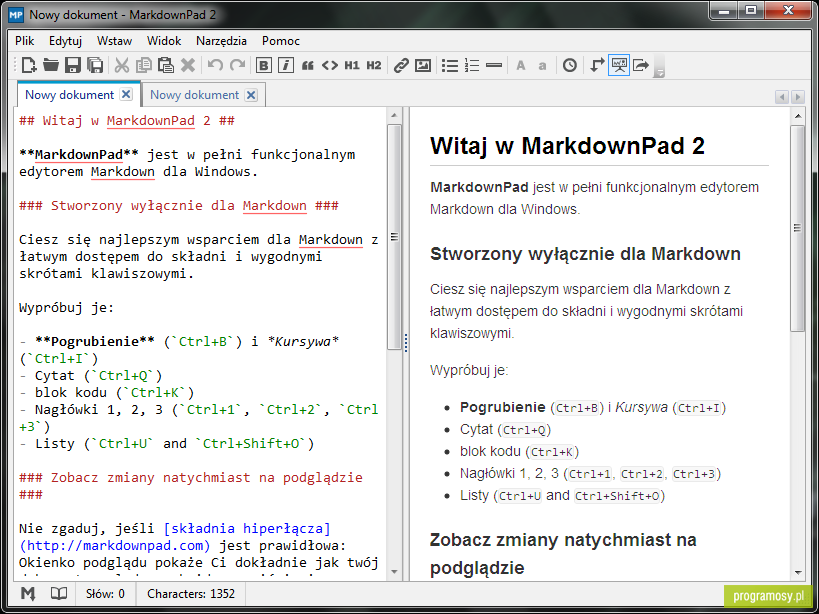Expand the toolbar overflow options

pyautogui.click(x=660, y=67)
